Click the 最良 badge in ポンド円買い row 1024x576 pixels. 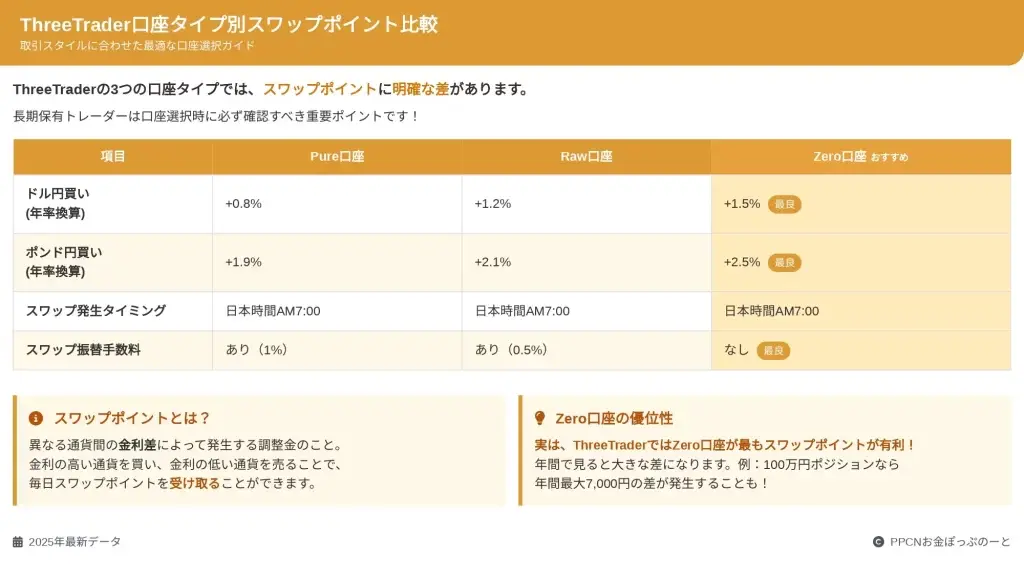click(x=785, y=262)
